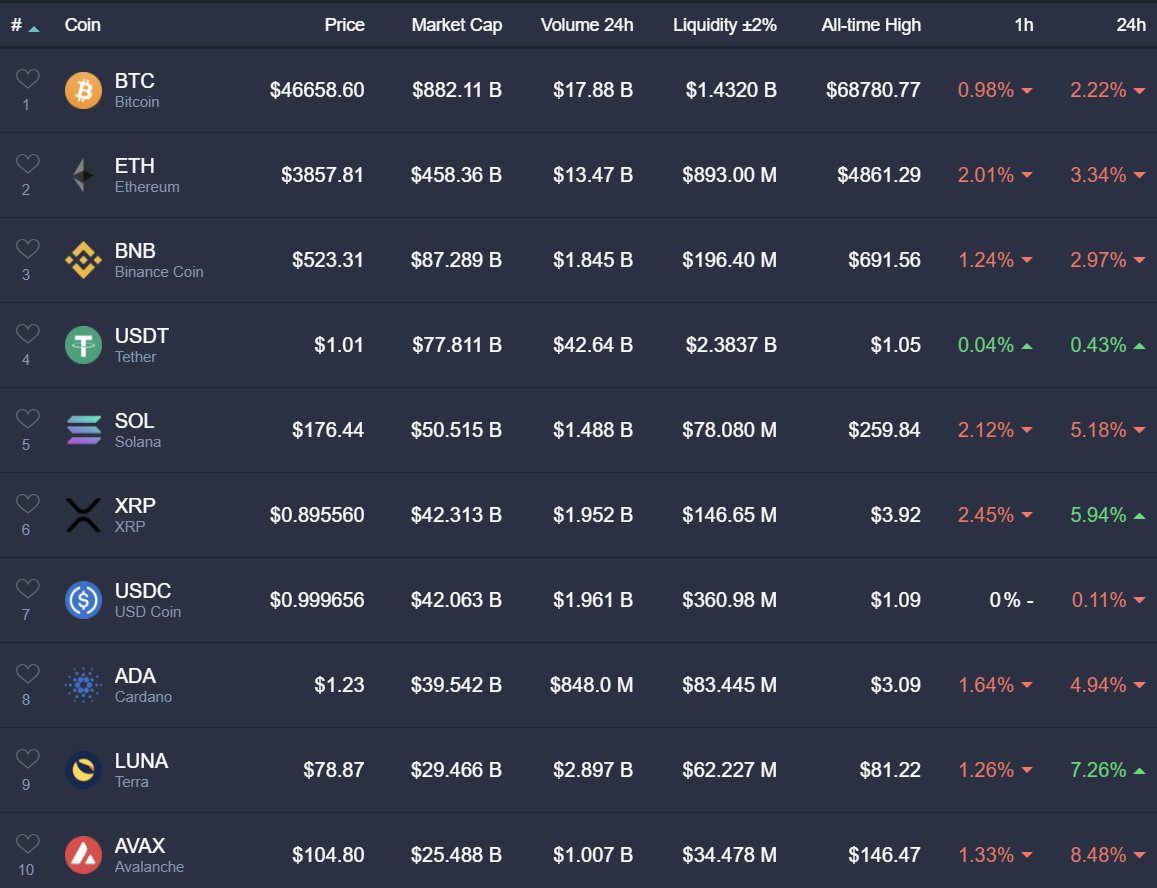Image resolution: width=1157 pixels, height=888 pixels.
Task: Click the Tether logo icon
Action: tap(83, 345)
